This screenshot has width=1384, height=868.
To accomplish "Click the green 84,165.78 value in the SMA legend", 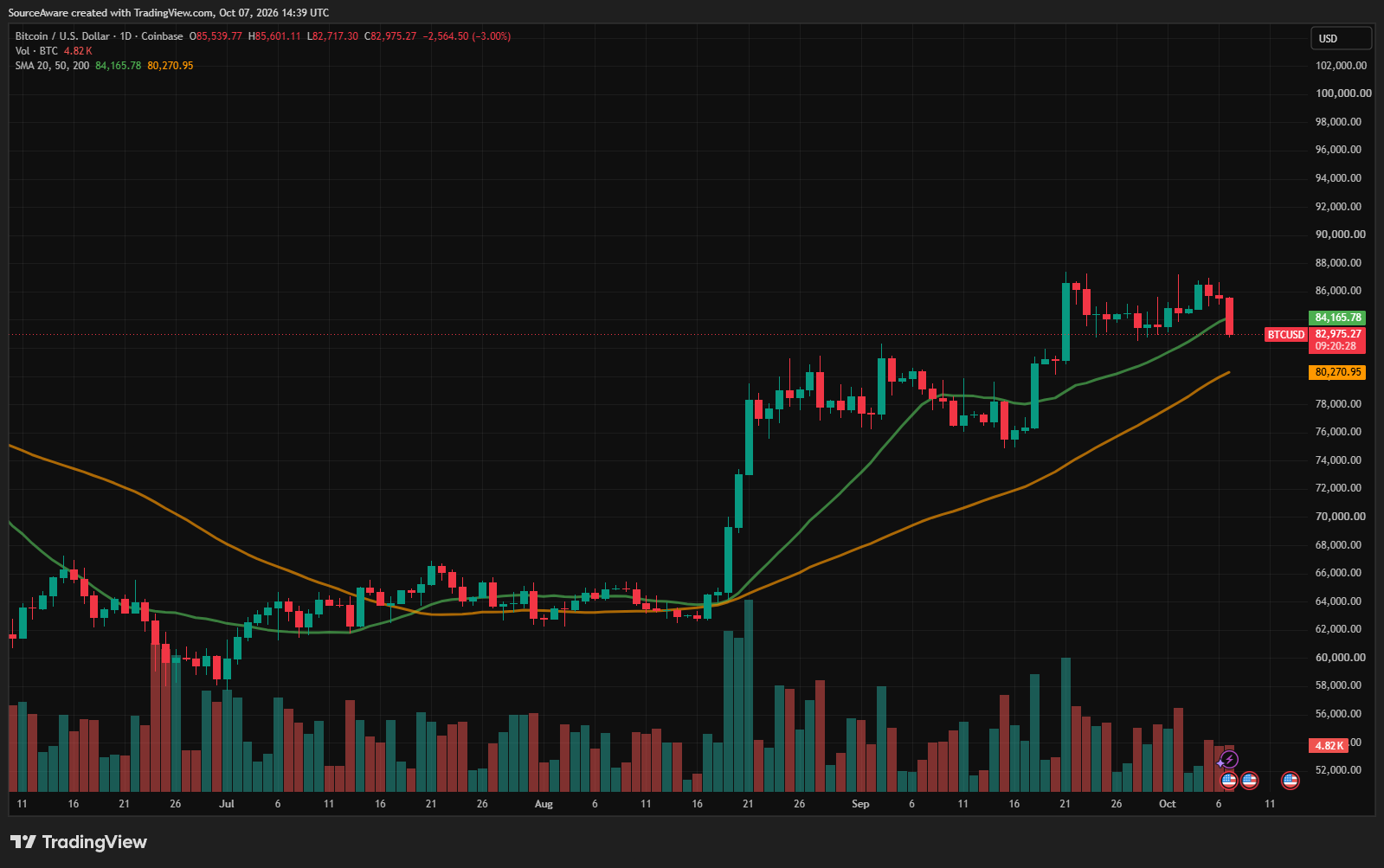I will coord(118,66).
